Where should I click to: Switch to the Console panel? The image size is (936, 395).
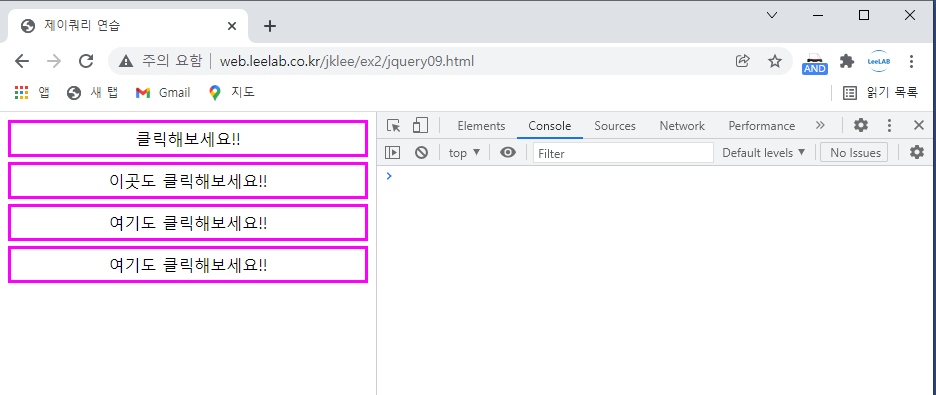550,126
